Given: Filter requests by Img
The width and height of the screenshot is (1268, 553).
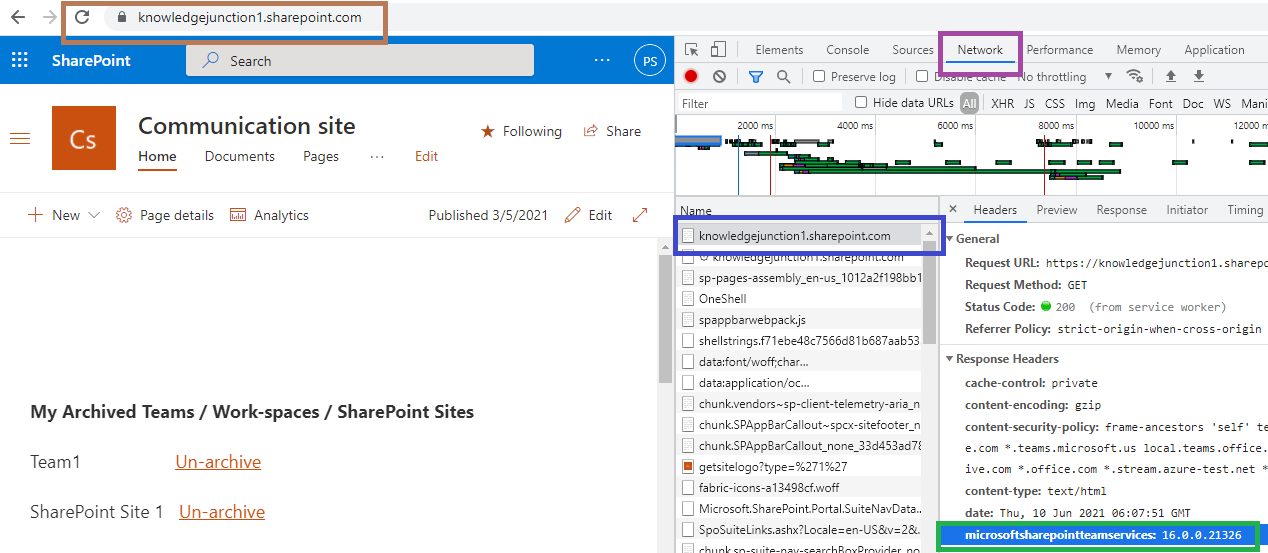Looking at the screenshot, I should 1085,103.
